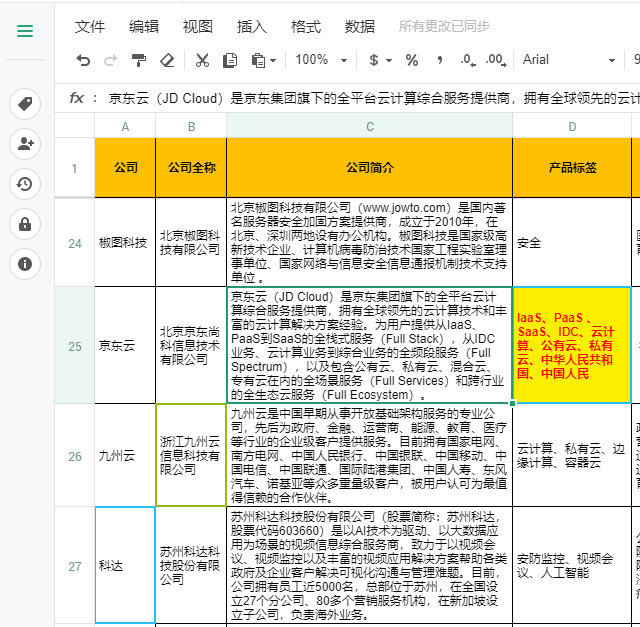This screenshot has width=640, height=627.
Task: Open the document info sidebar icon
Action: [x=25, y=264]
